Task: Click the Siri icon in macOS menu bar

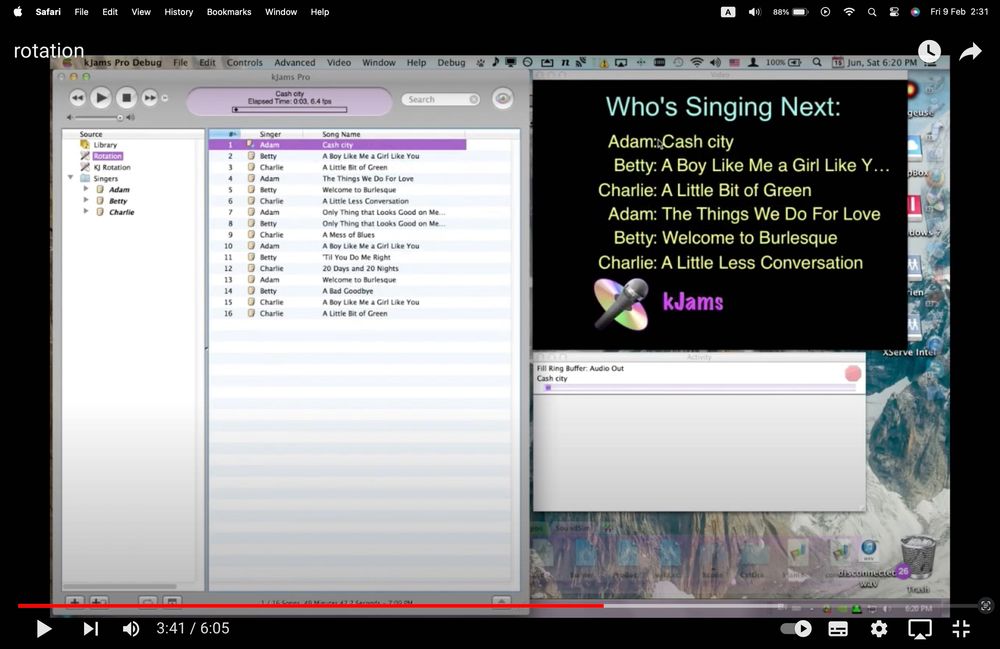Action: (915, 11)
